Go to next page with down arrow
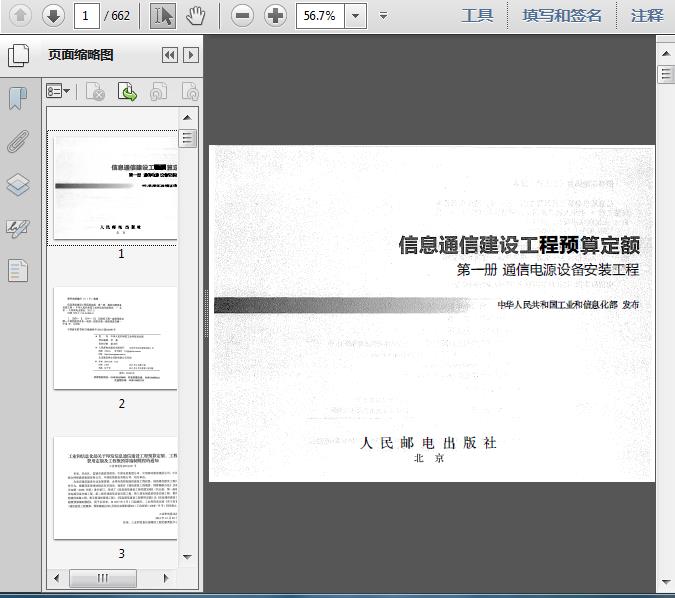The width and height of the screenshot is (675, 598). pyautogui.click(x=53, y=16)
